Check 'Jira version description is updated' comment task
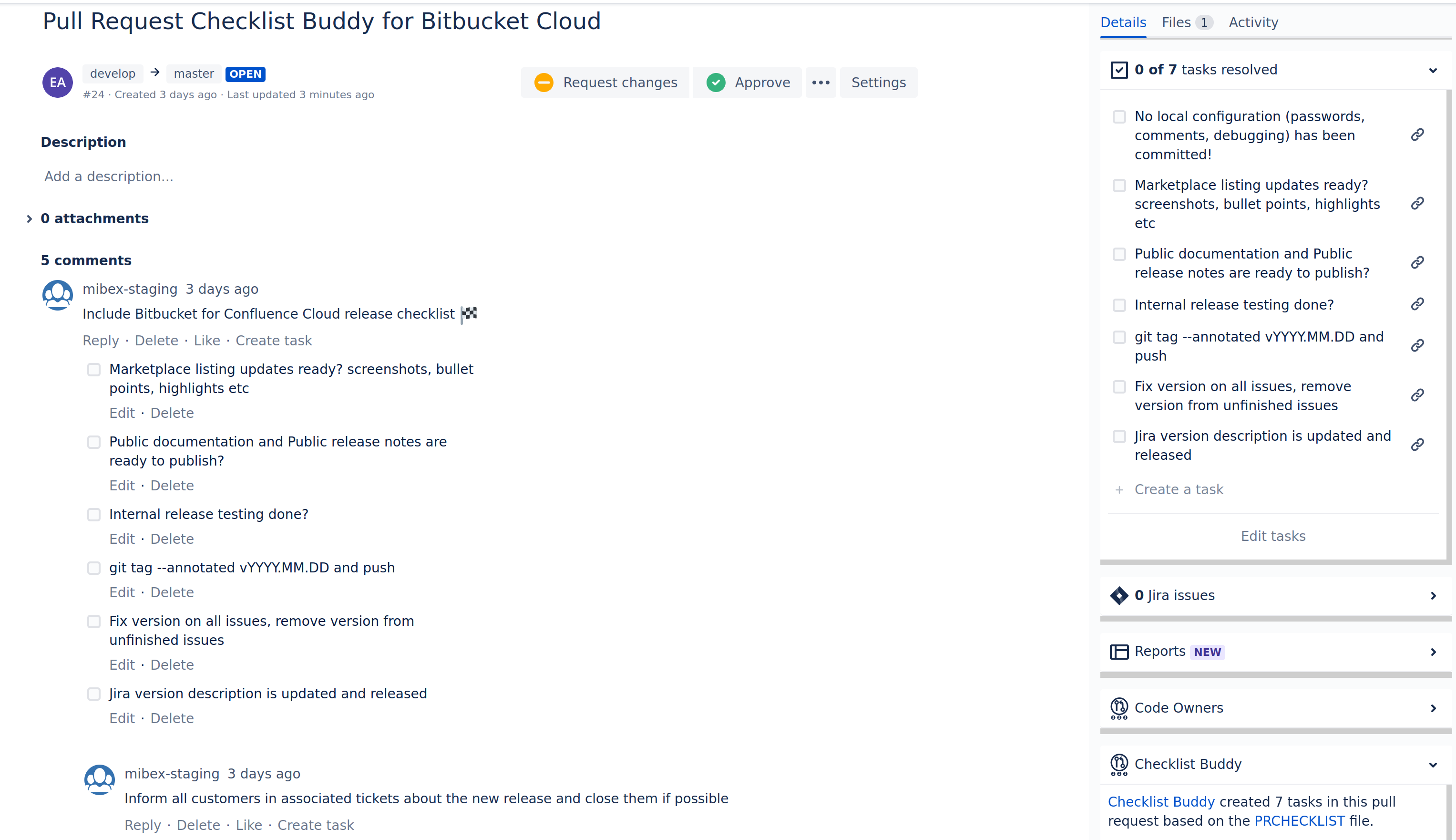The width and height of the screenshot is (1456, 840). click(x=94, y=694)
